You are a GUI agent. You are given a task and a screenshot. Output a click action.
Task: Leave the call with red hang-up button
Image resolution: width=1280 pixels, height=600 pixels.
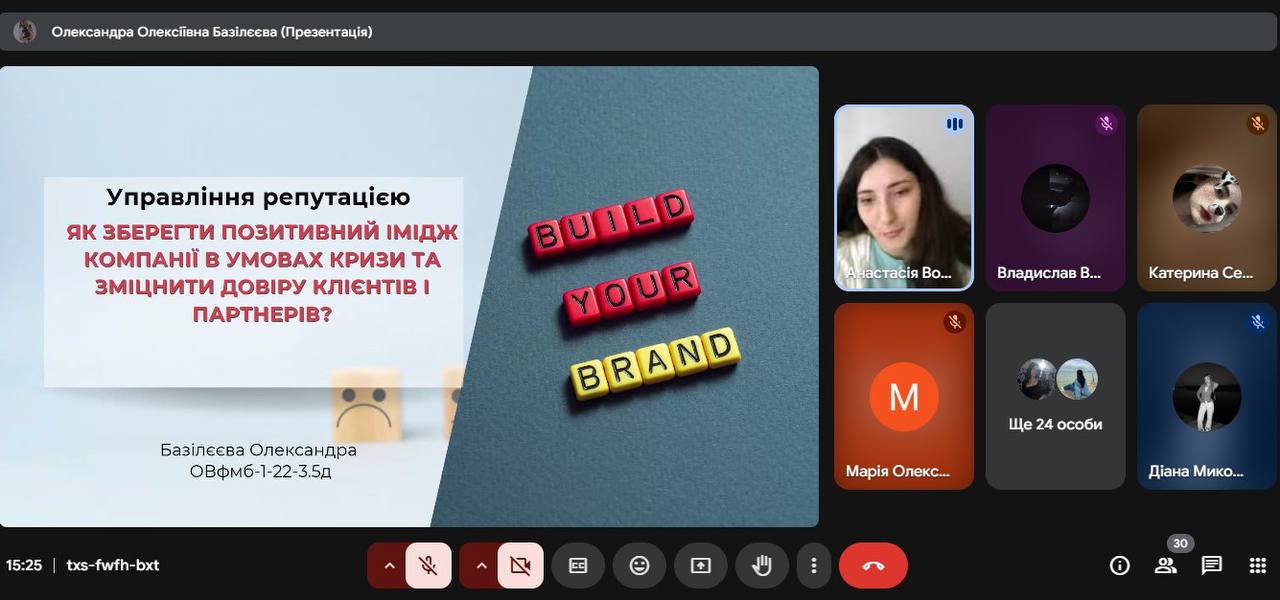click(x=873, y=566)
